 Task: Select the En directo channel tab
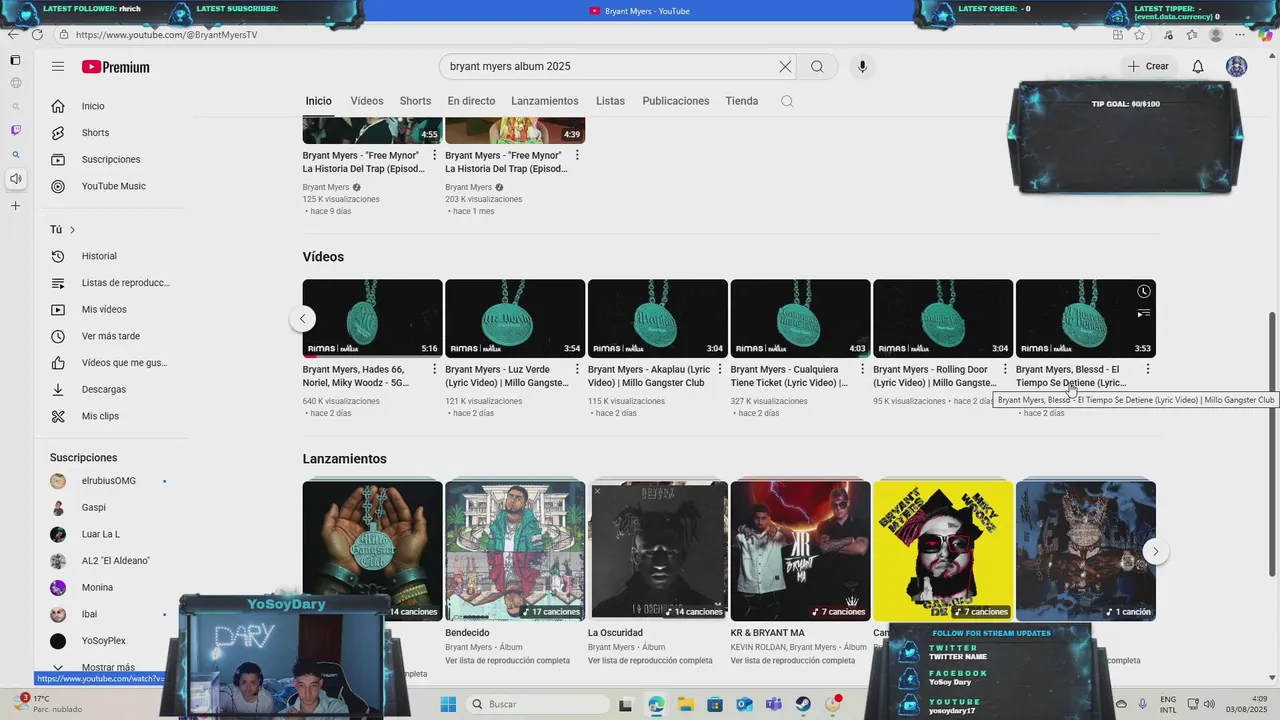coord(471,101)
